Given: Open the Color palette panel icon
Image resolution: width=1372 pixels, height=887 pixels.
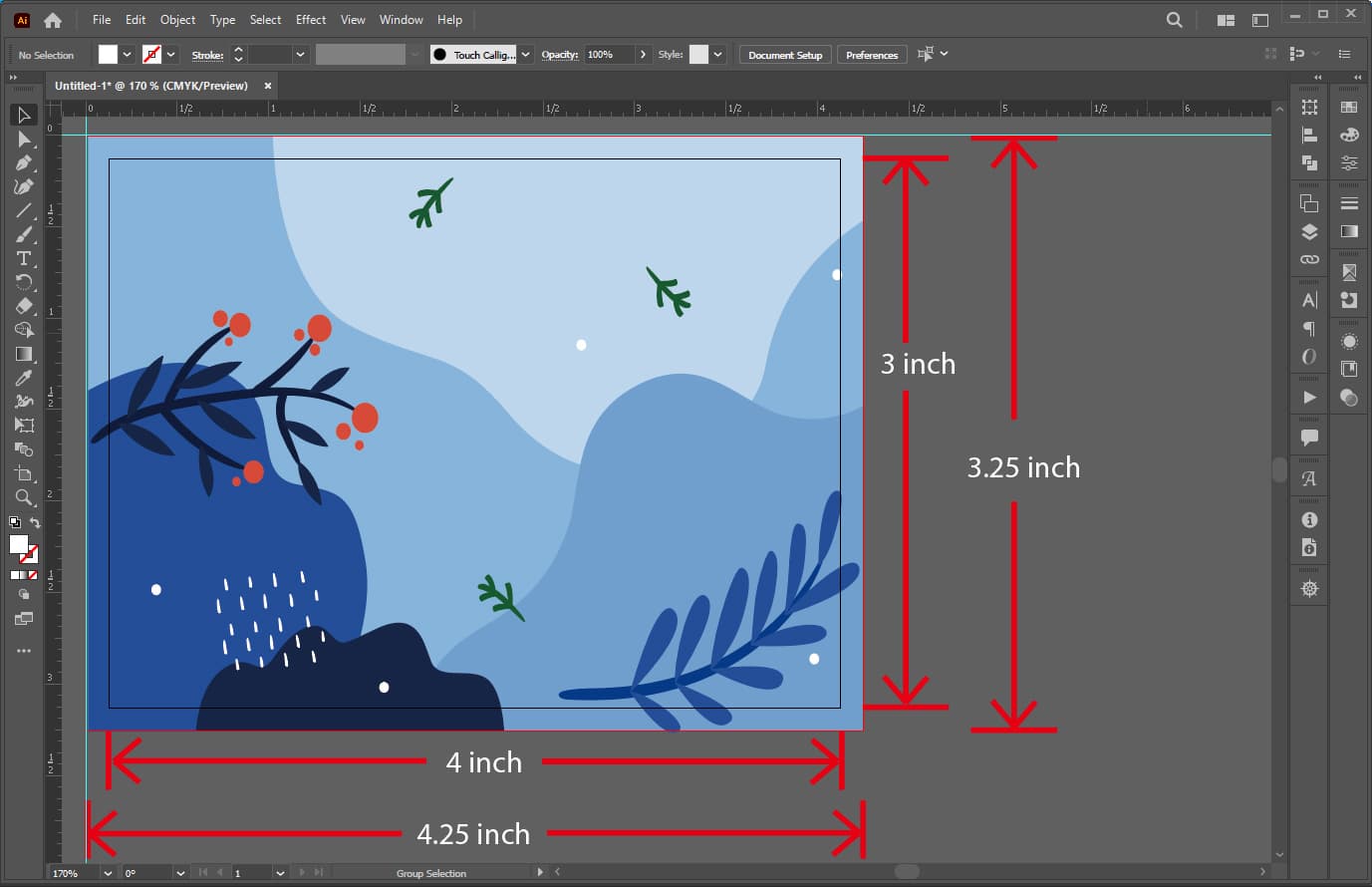Looking at the screenshot, I should click(x=1349, y=135).
